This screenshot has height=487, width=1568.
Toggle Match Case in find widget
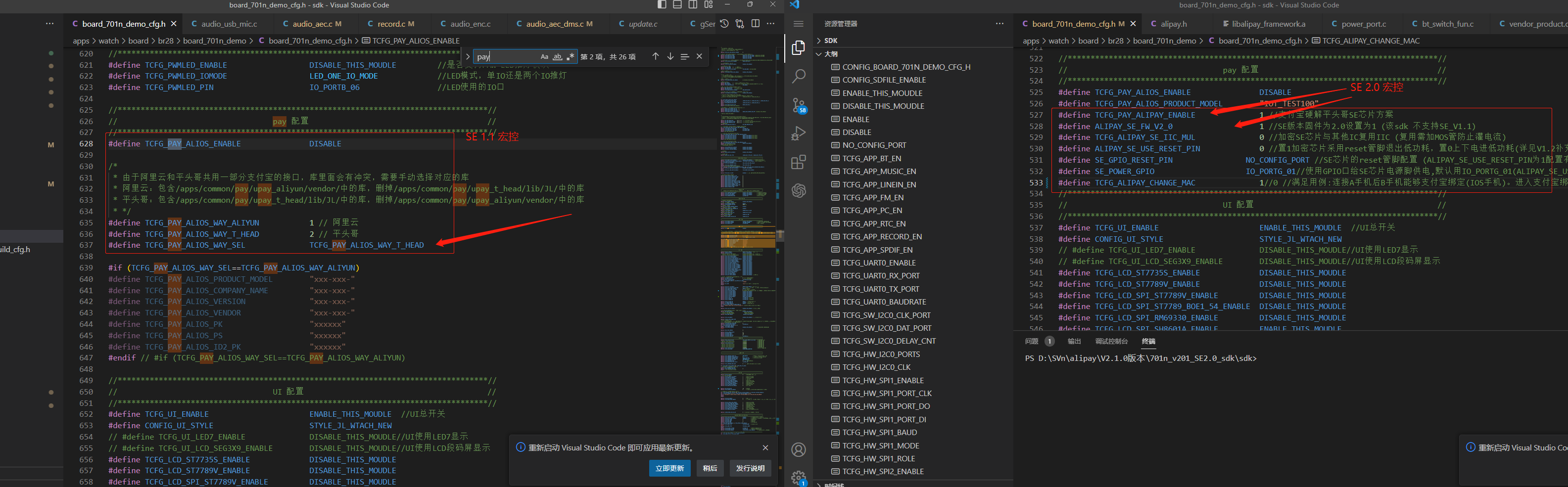pyautogui.click(x=544, y=56)
